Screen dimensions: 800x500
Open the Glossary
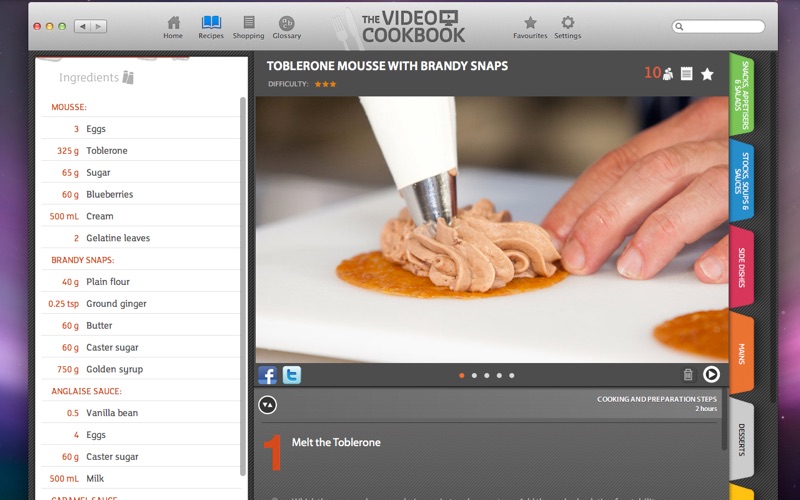pyautogui.click(x=287, y=28)
